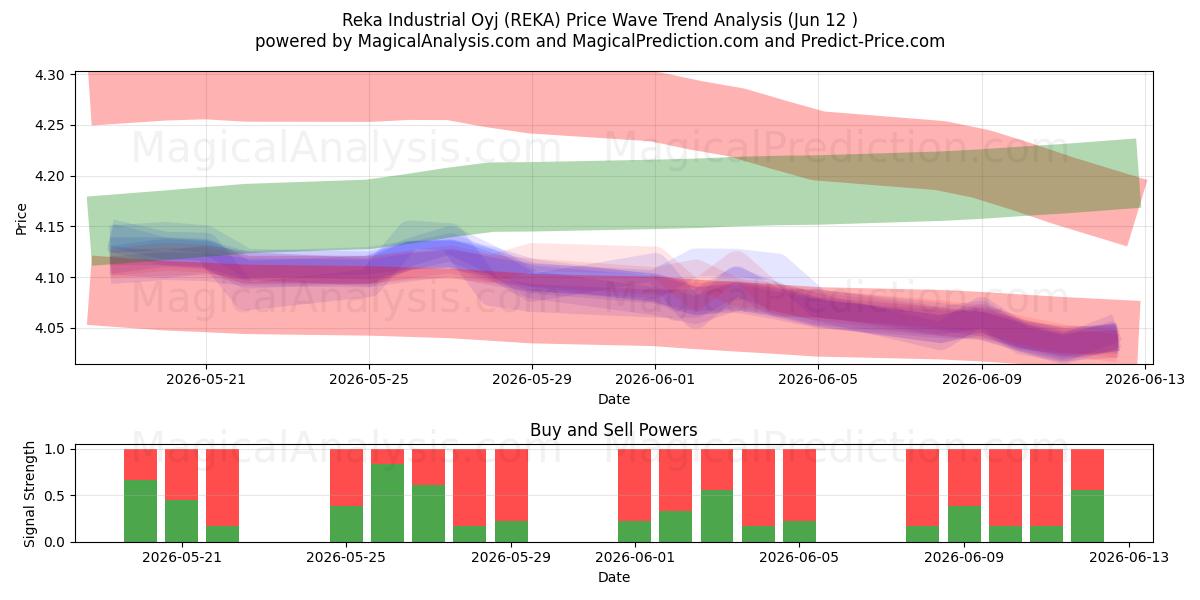Click the 'powered by MagicalAnalysis.com' subtitle line
The height and width of the screenshot is (600, 1200).
click(600, 41)
